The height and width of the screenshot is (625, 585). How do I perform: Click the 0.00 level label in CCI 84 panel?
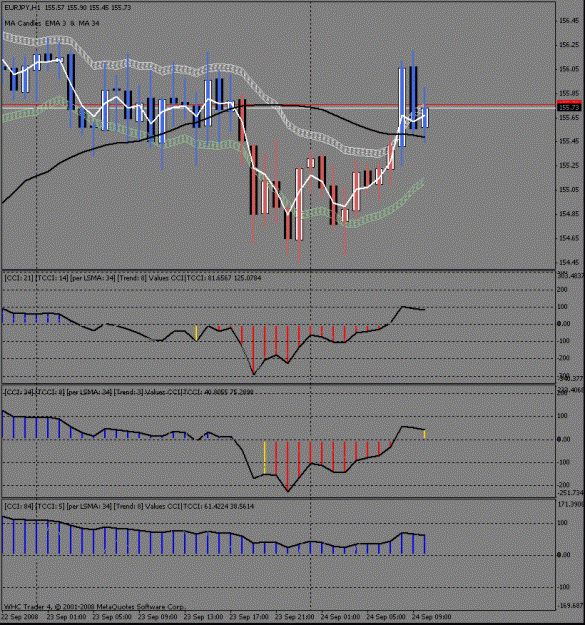(563, 555)
